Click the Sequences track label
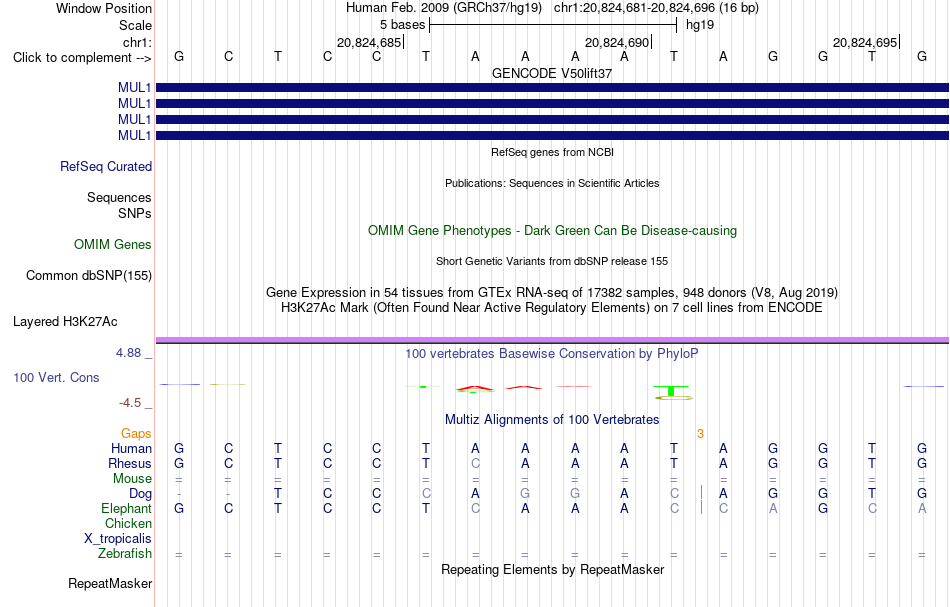950x607 pixels. [119, 197]
